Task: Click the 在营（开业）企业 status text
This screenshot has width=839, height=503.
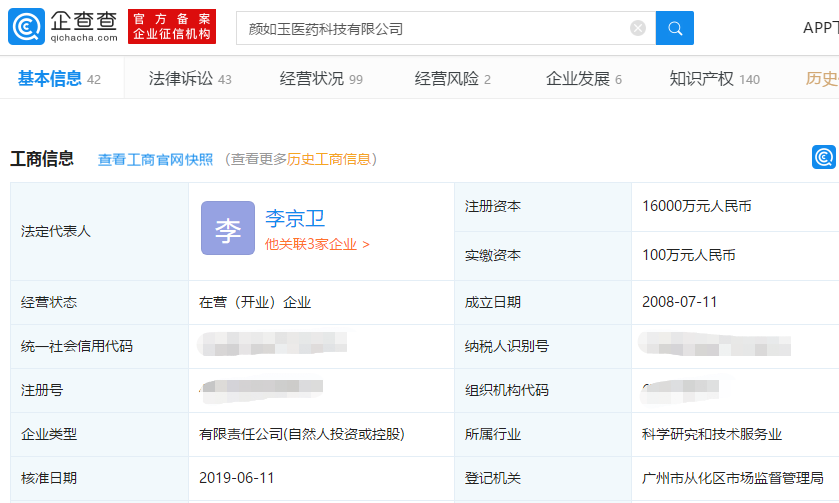Action: [x=255, y=302]
